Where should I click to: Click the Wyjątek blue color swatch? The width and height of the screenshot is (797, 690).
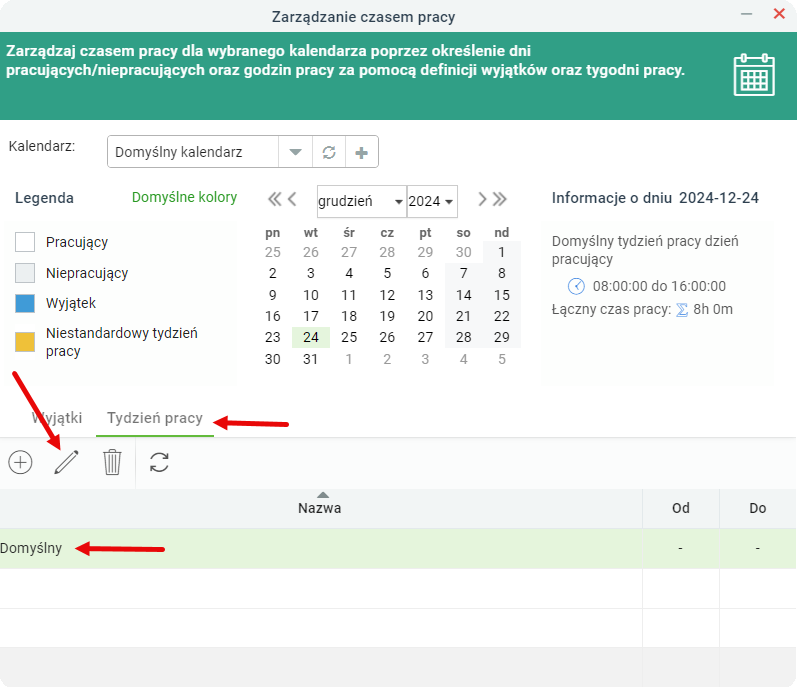point(25,303)
